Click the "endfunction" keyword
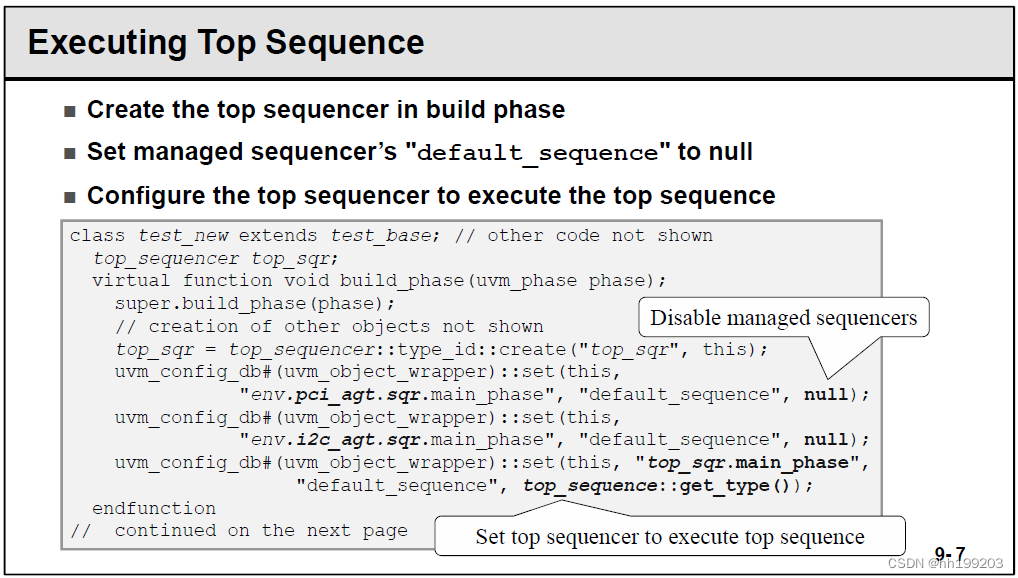This screenshot has width=1018, height=578. 154,508
